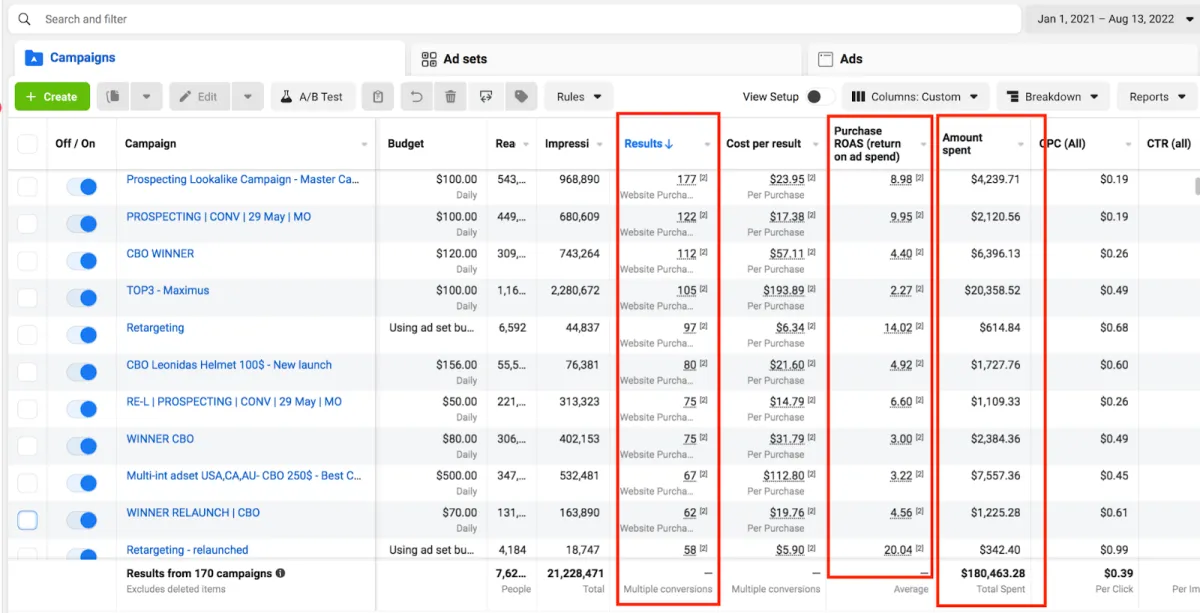Click the trash delete icon

click(x=451, y=97)
